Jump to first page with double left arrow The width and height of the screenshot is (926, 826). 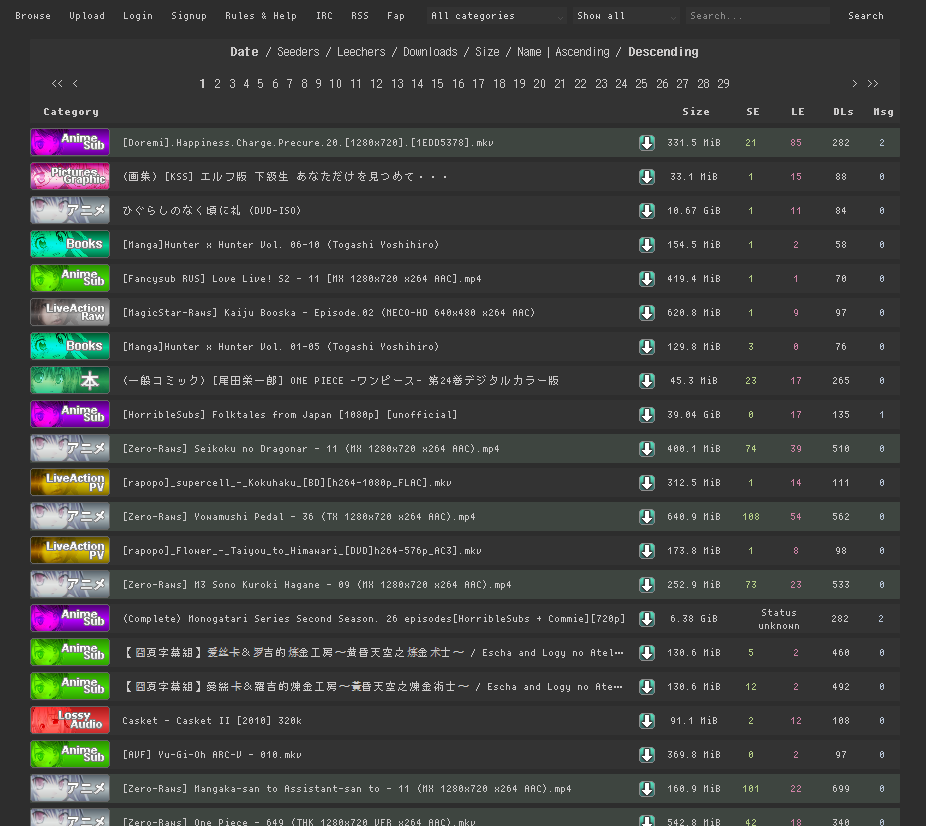[57, 84]
